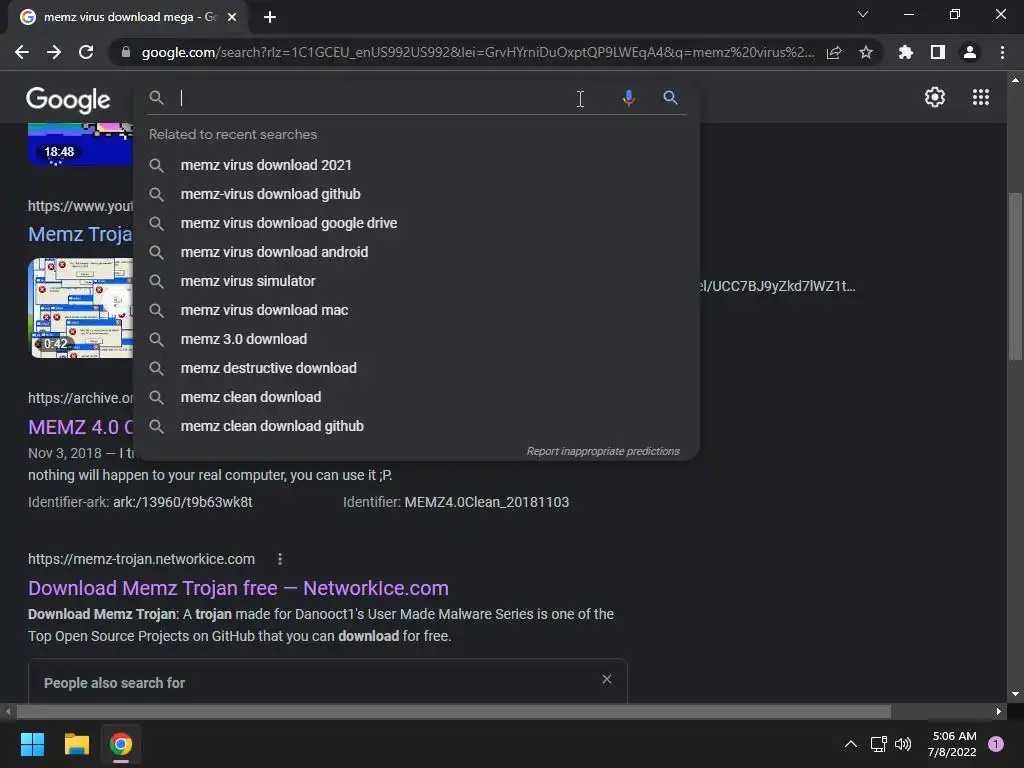Reload the current page
The width and height of the screenshot is (1024, 768).
[x=86, y=52]
